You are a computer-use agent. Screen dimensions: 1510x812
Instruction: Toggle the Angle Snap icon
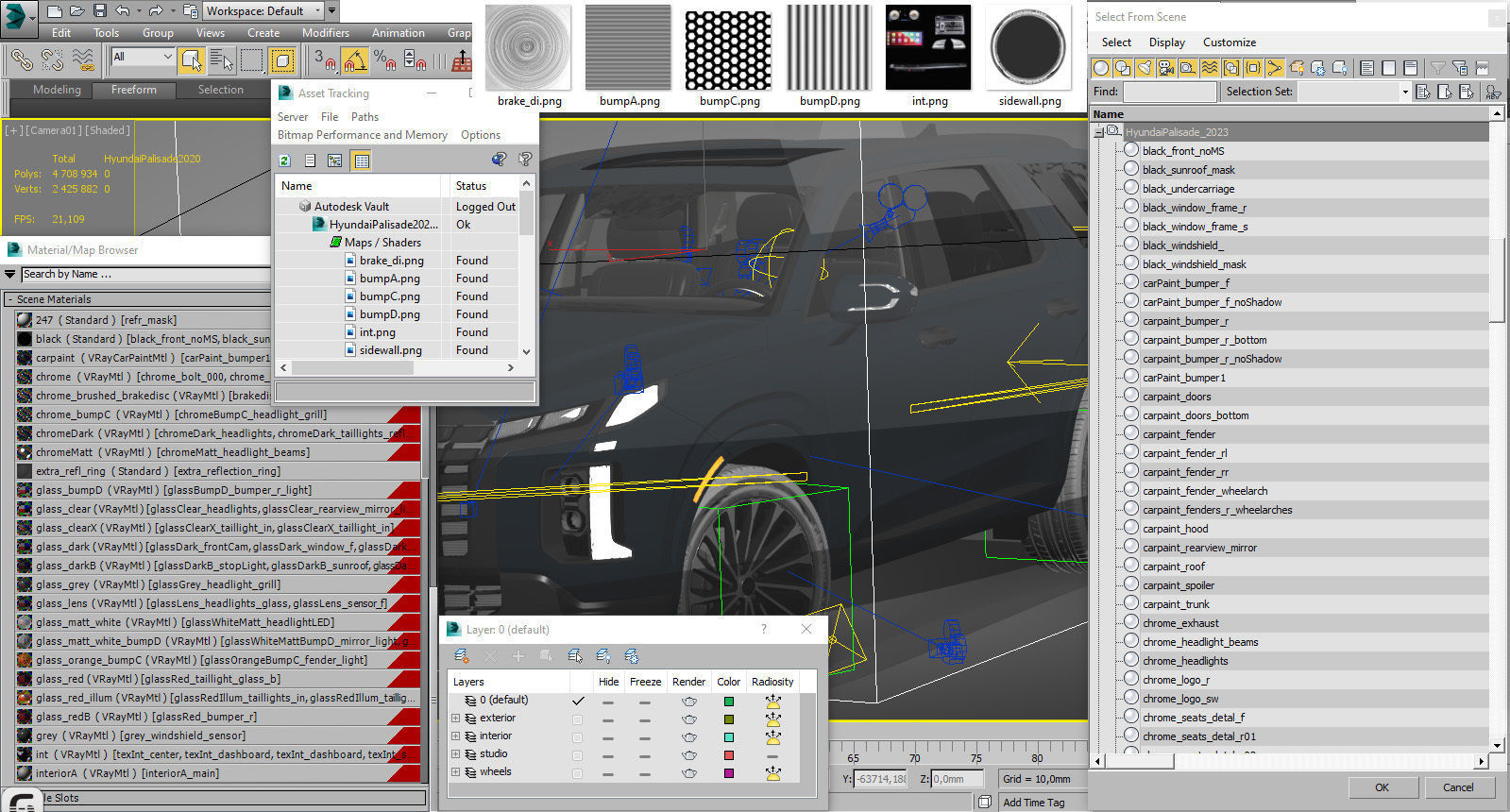pyautogui.click(x=354, y=60)
